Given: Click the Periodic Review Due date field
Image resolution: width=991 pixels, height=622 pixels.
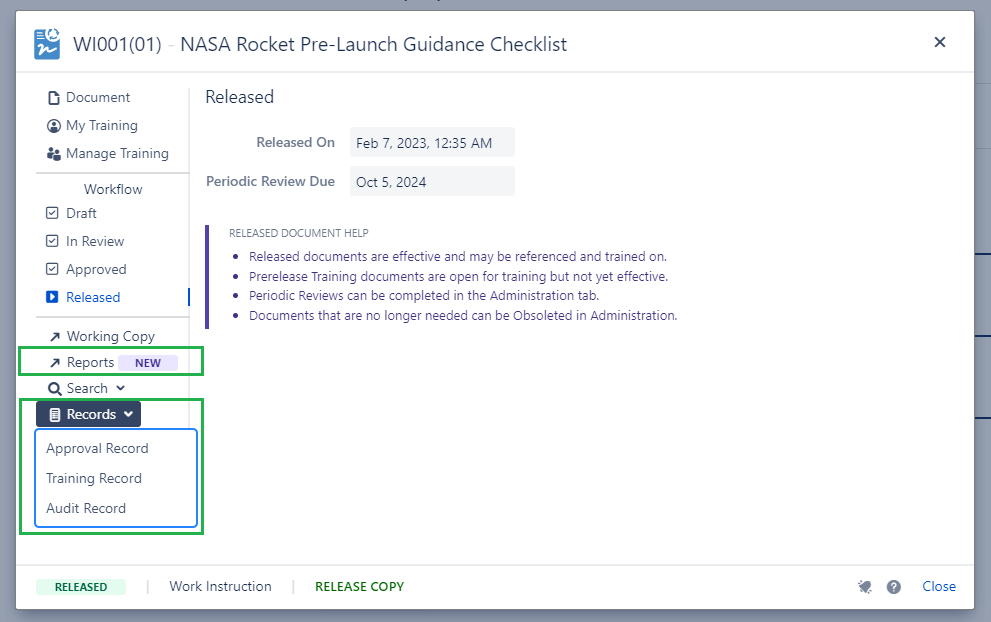Looking at the screenshot, I should point(431,182).
